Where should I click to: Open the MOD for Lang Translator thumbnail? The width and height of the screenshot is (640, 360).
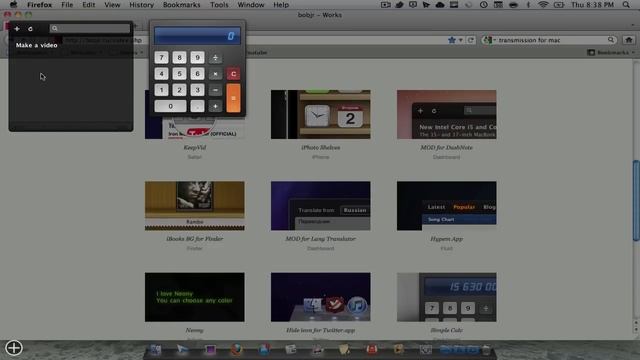coord(320,206)
